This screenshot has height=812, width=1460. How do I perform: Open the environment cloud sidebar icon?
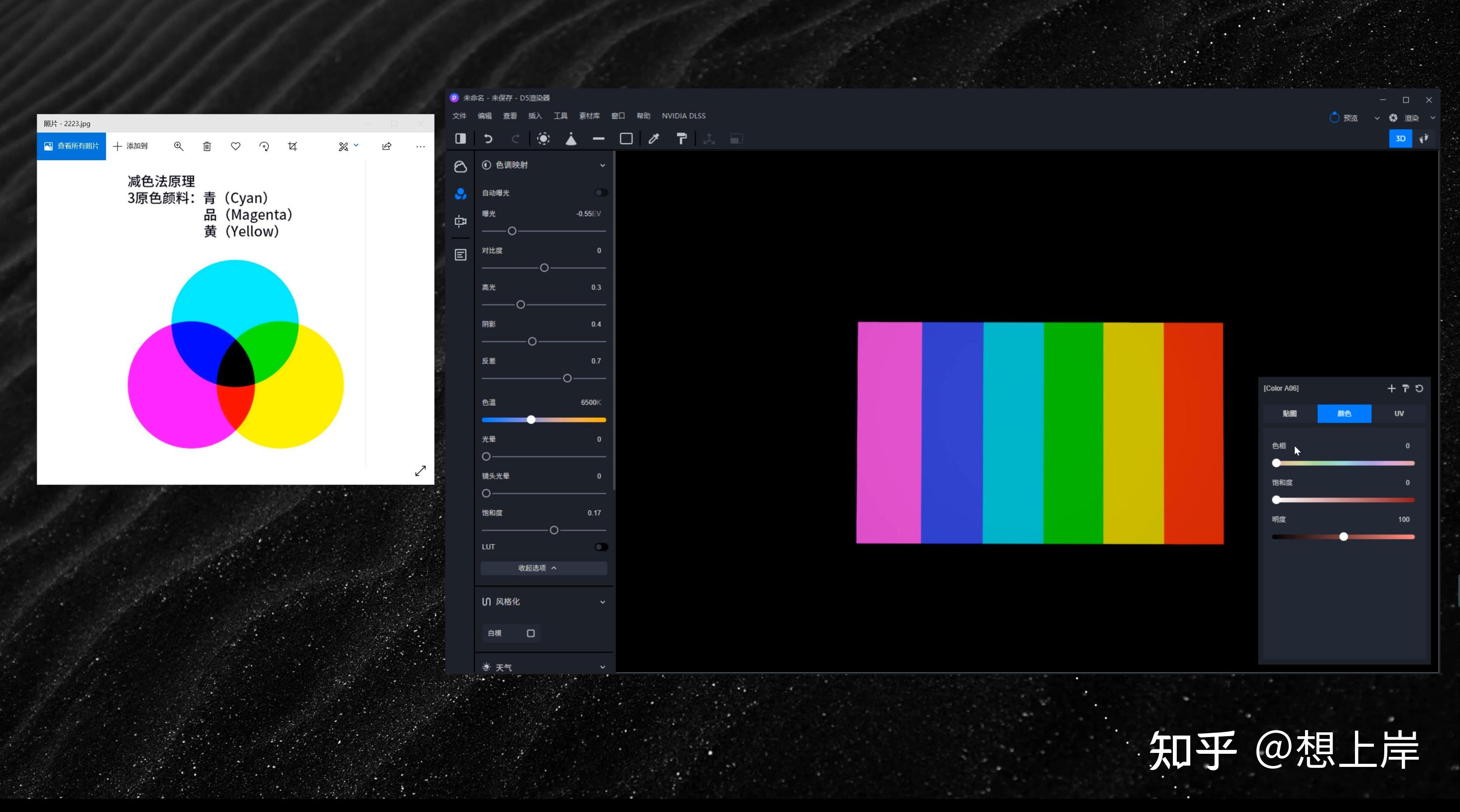(x=461, y=167)
